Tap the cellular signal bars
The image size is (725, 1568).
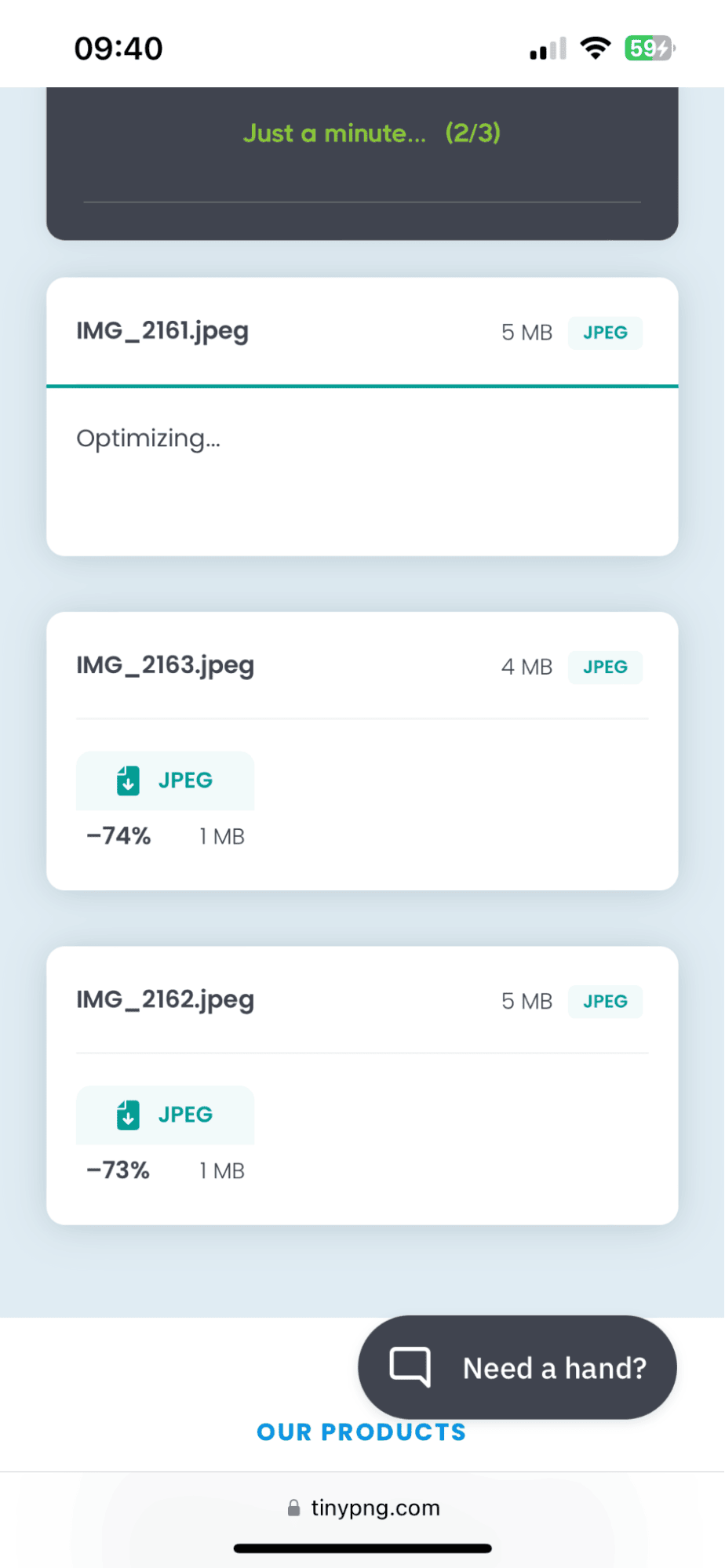(x=548, y=49)
